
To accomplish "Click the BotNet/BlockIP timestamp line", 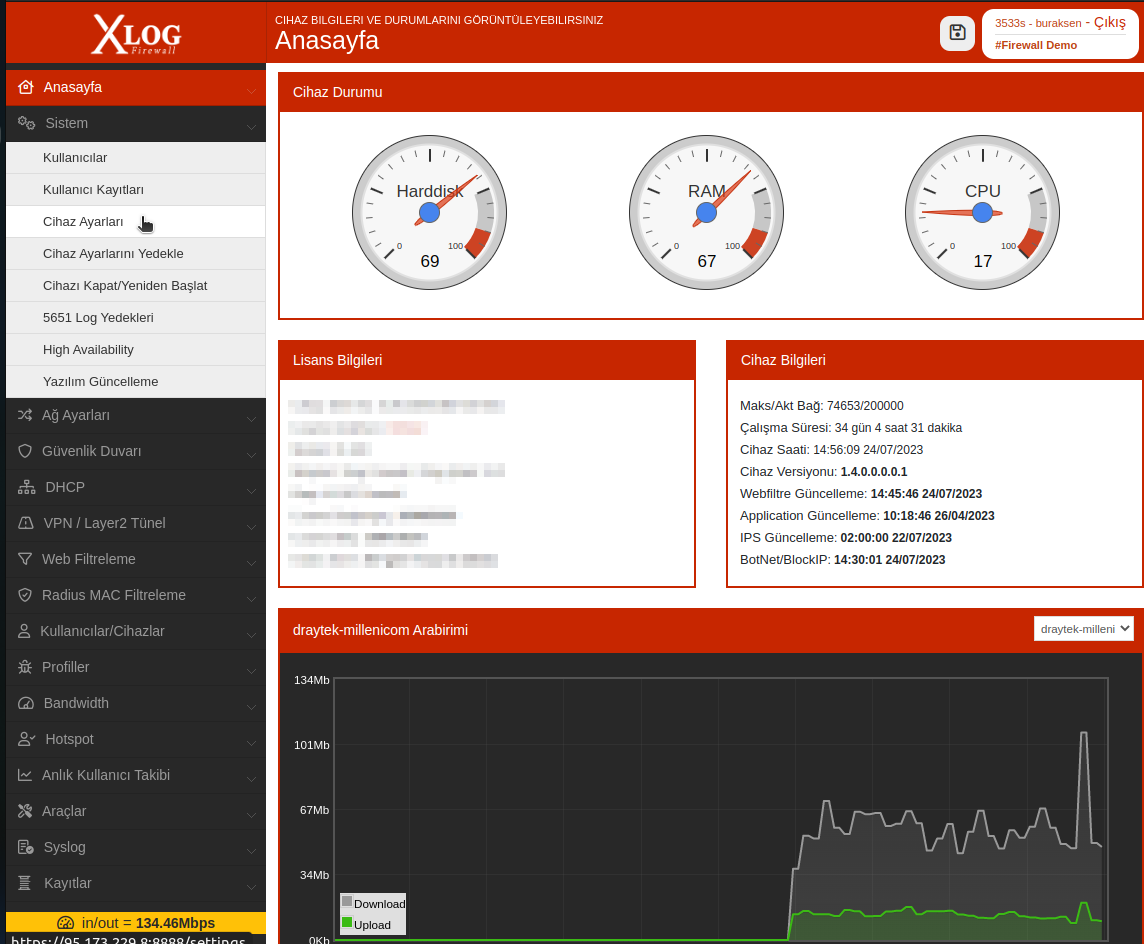I will tap(843, 560).
